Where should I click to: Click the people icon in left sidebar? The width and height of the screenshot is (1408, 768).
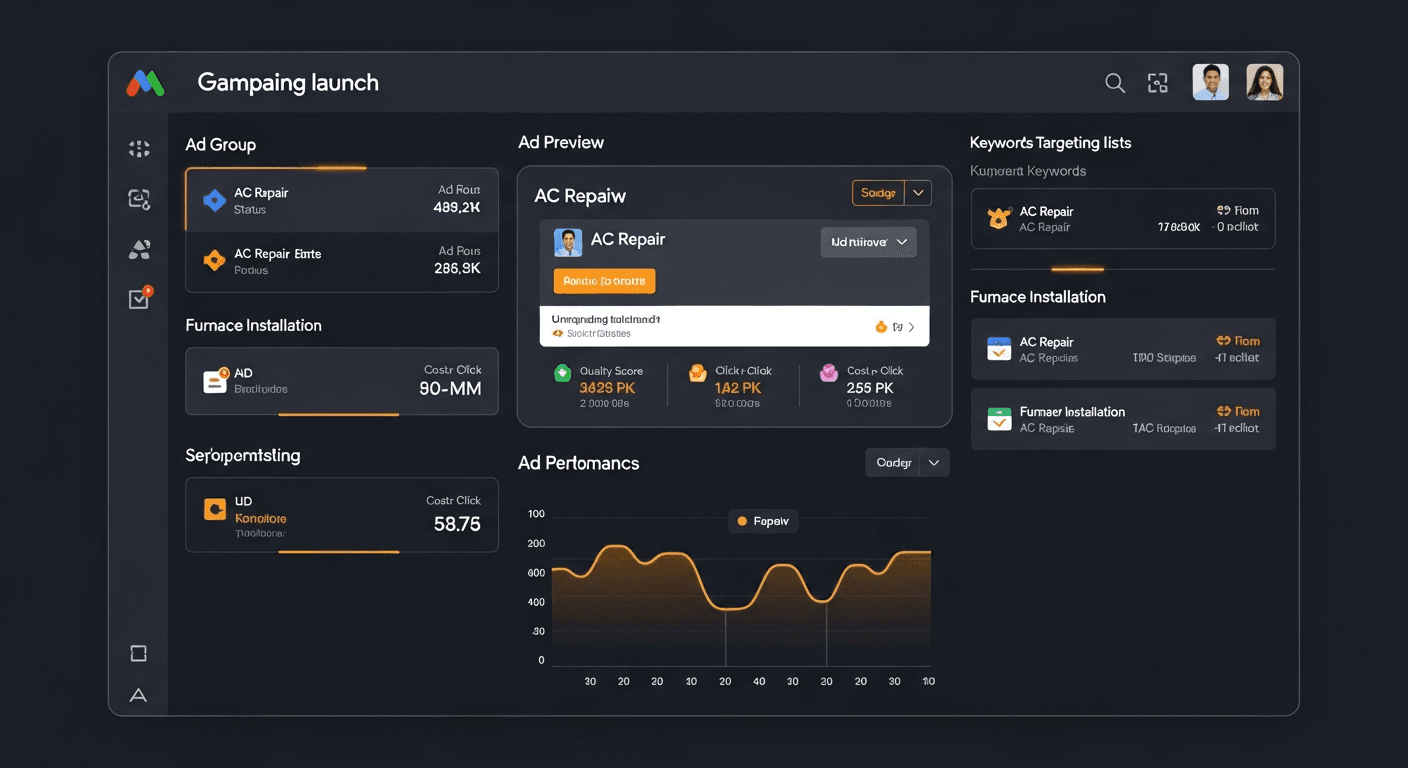pos(139,250)
